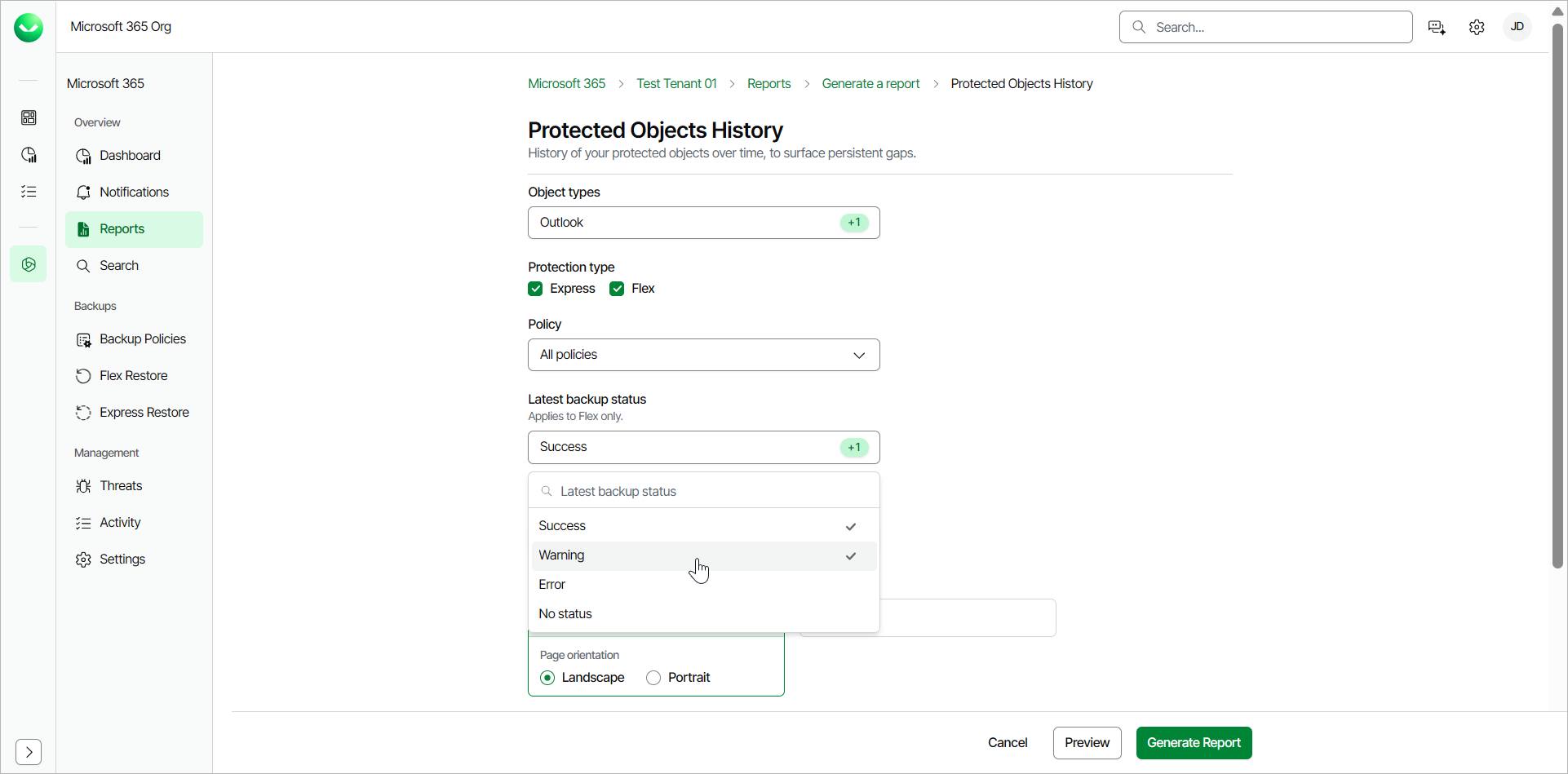Click the Microsoft 365 breadcrumb link

[x=567, y=84]
